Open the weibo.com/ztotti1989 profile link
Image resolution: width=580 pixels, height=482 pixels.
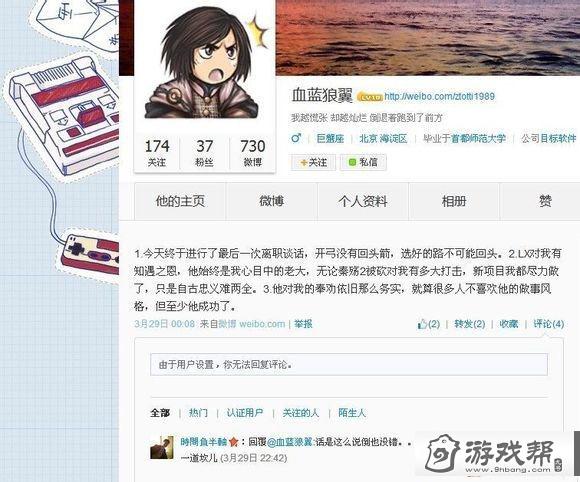[439, 97]
